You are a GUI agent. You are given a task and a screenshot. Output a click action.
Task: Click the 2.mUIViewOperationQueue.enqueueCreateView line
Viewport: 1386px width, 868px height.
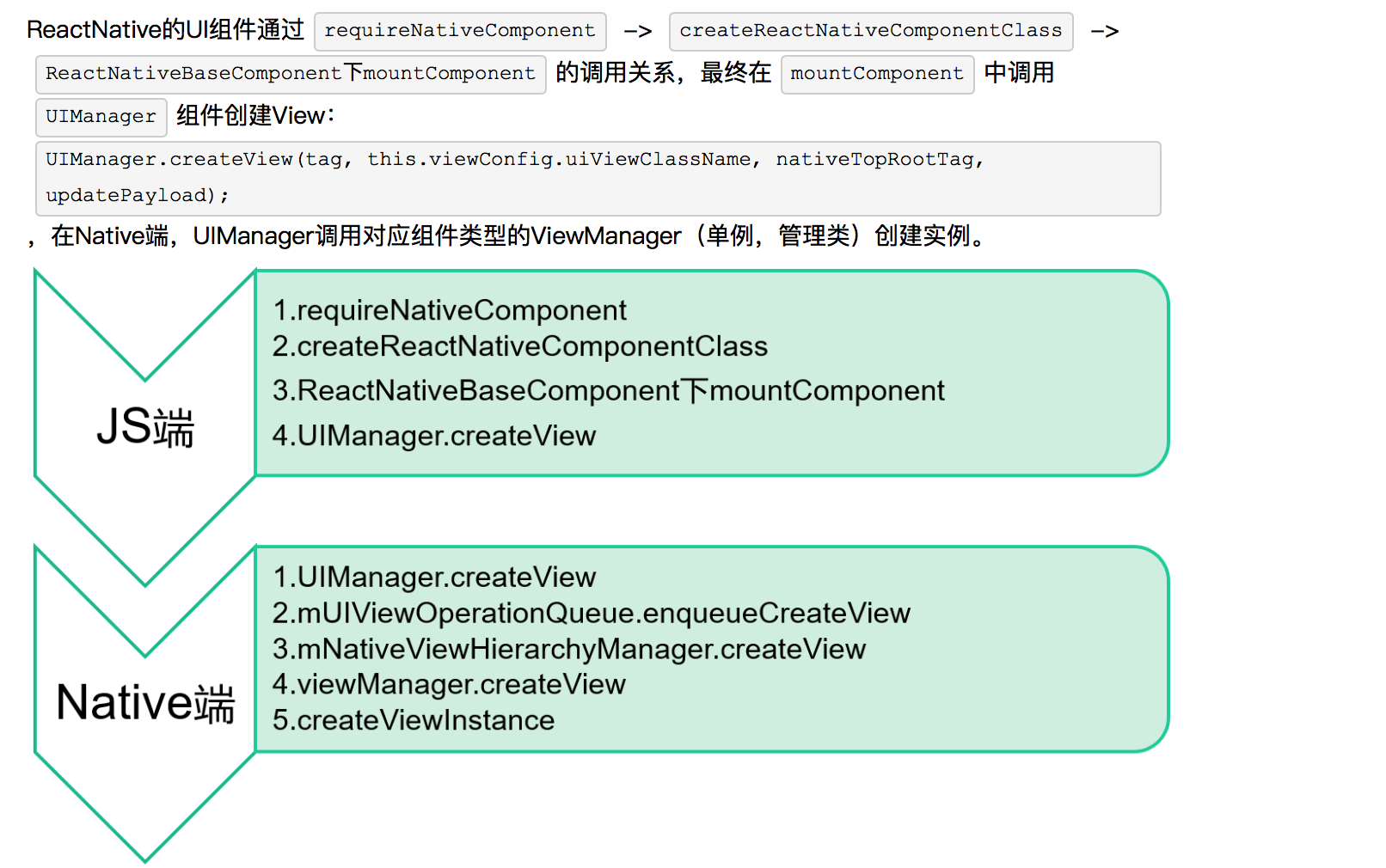tap(591, 613)
